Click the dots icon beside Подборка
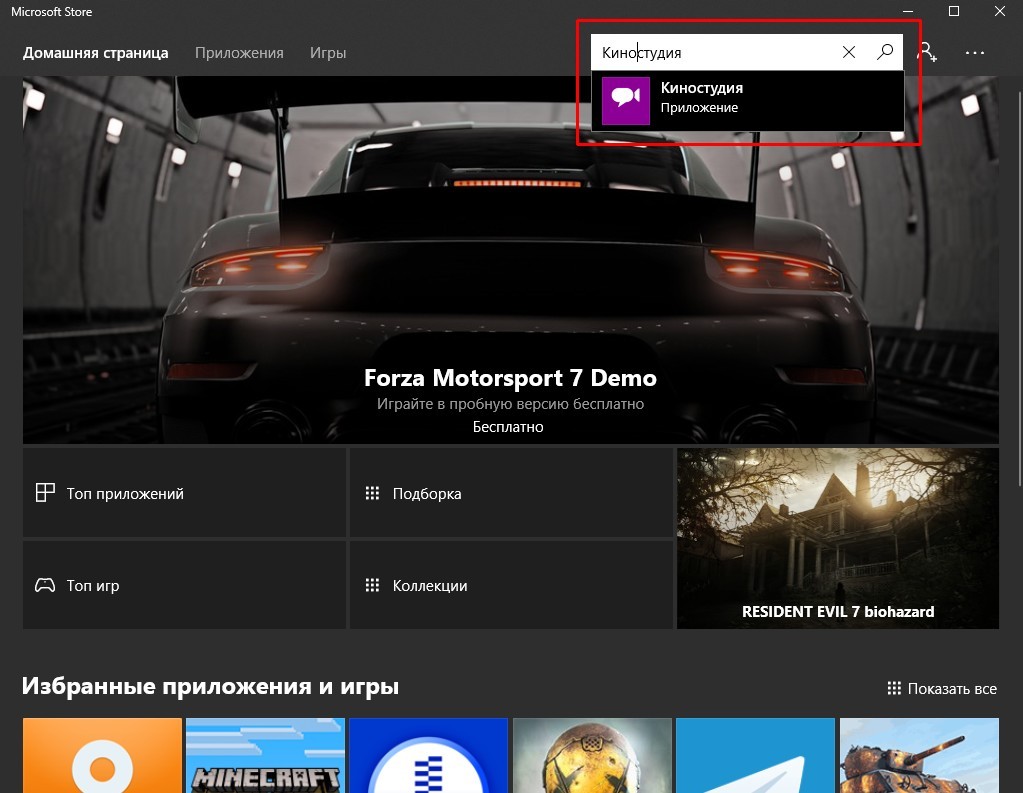Image resolution: width=1023 pixels, height=793 pixels. (x=372, y=493)
